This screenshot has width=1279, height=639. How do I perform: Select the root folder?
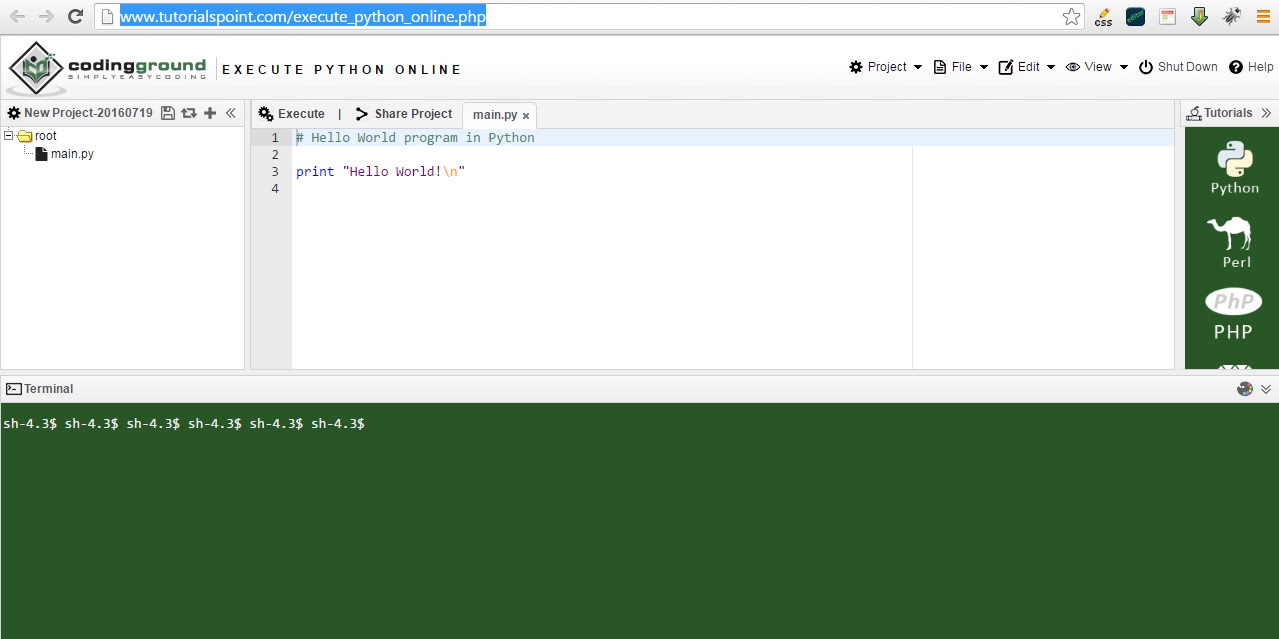point(46,136)
